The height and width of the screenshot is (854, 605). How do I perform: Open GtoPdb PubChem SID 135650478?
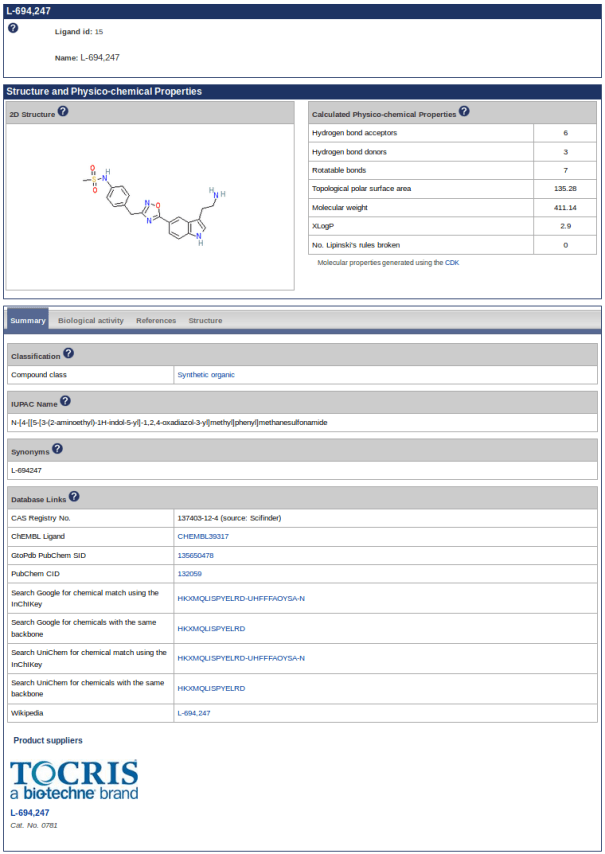[196, 555]
